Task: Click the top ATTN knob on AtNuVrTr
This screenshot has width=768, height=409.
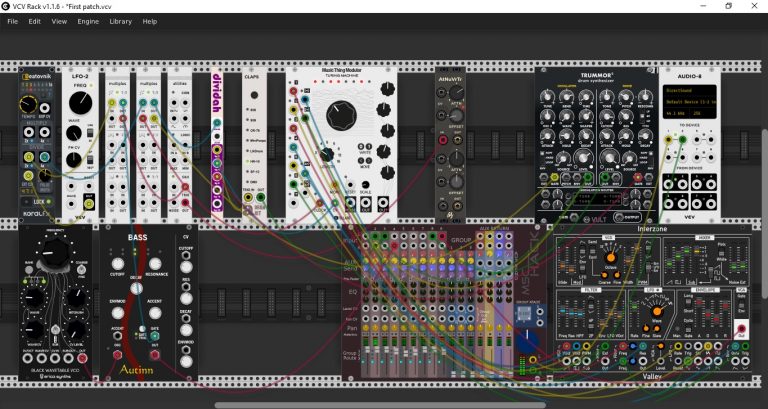Action: [x=456, y=92]
